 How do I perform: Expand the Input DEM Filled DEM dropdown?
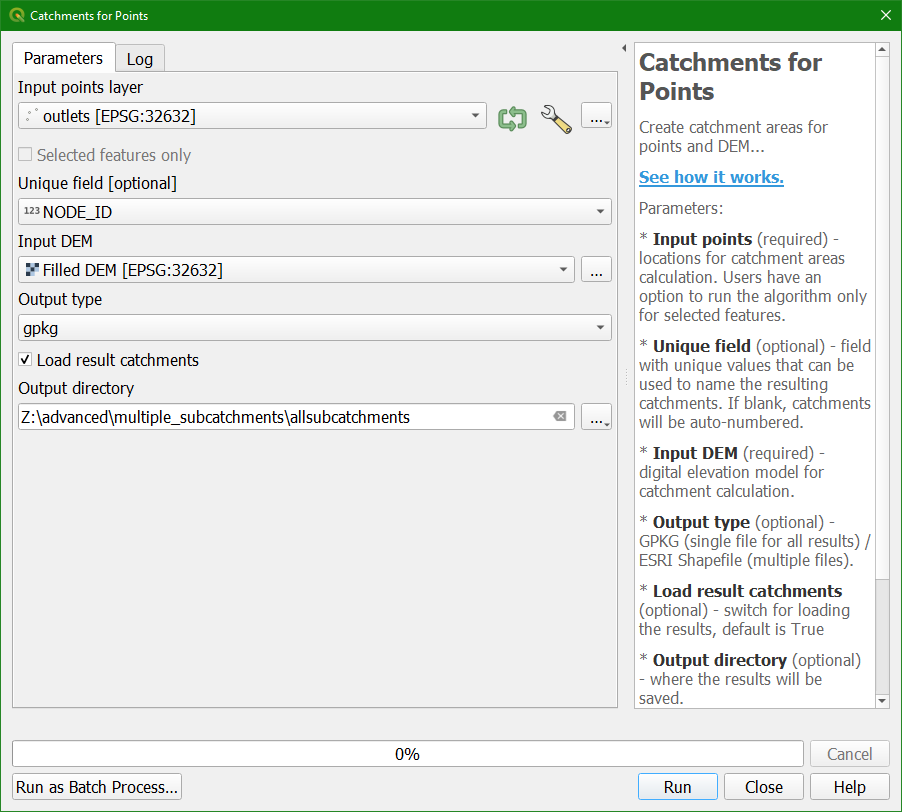562,270
